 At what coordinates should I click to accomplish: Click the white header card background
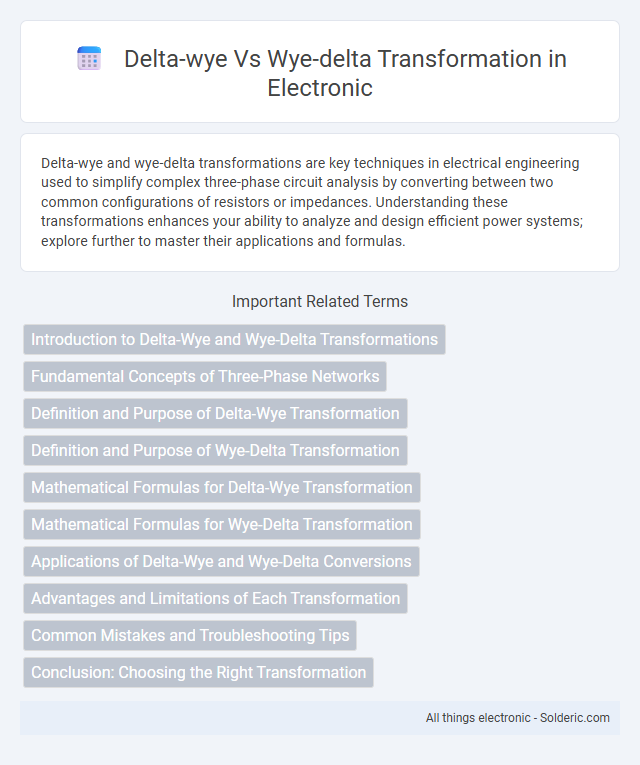[320, 71]
